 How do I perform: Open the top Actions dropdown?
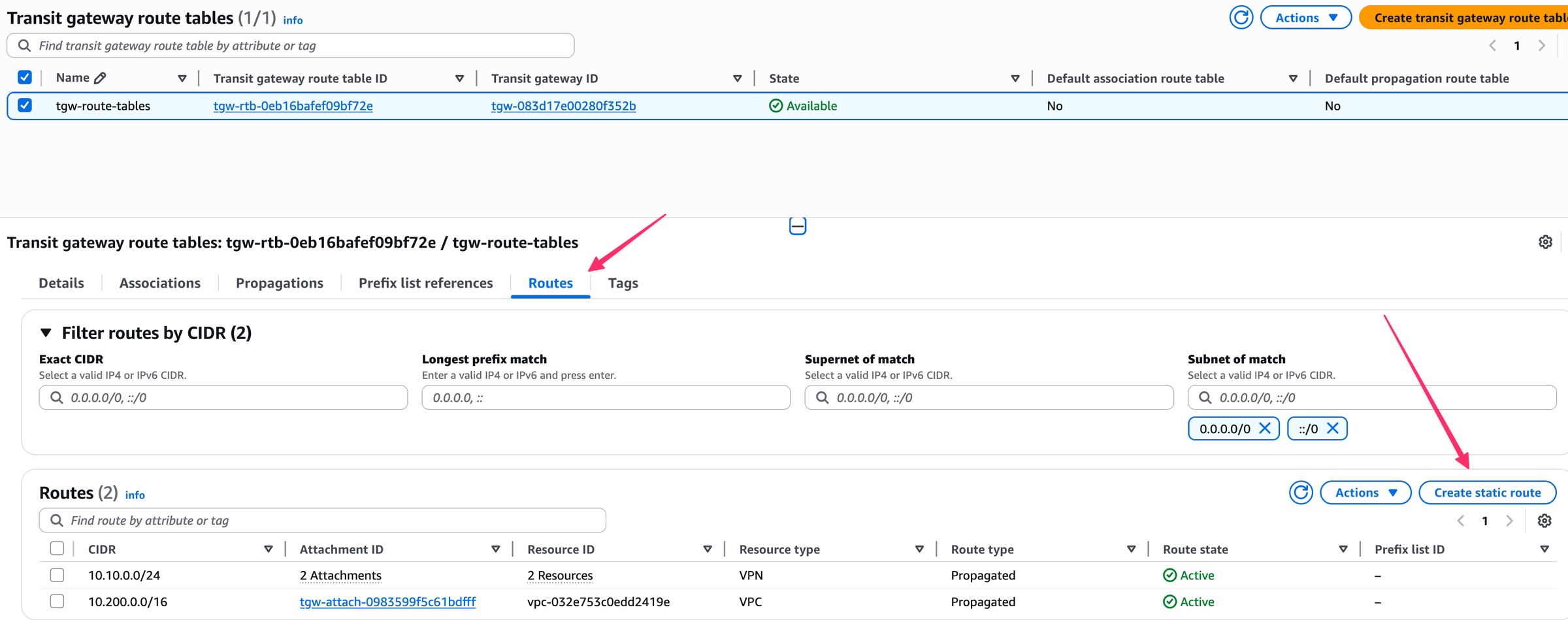[1305, 17]
